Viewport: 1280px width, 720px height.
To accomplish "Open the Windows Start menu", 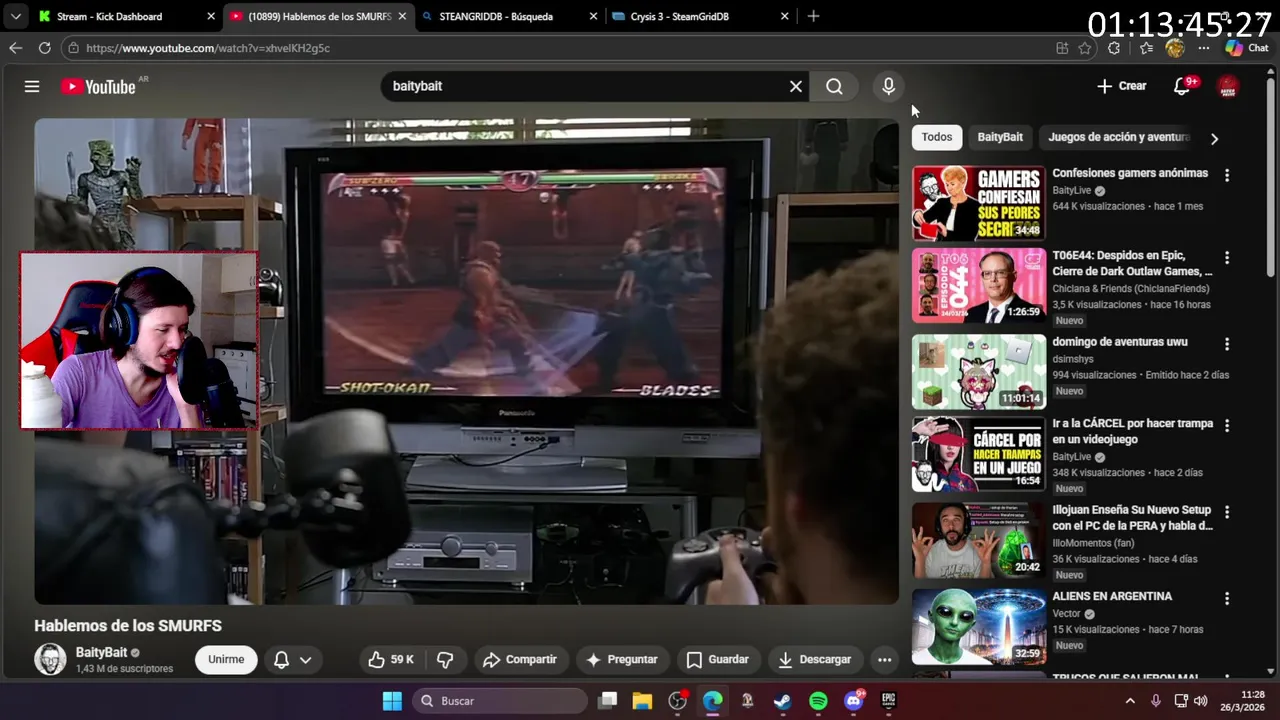I will click(392, 701).
